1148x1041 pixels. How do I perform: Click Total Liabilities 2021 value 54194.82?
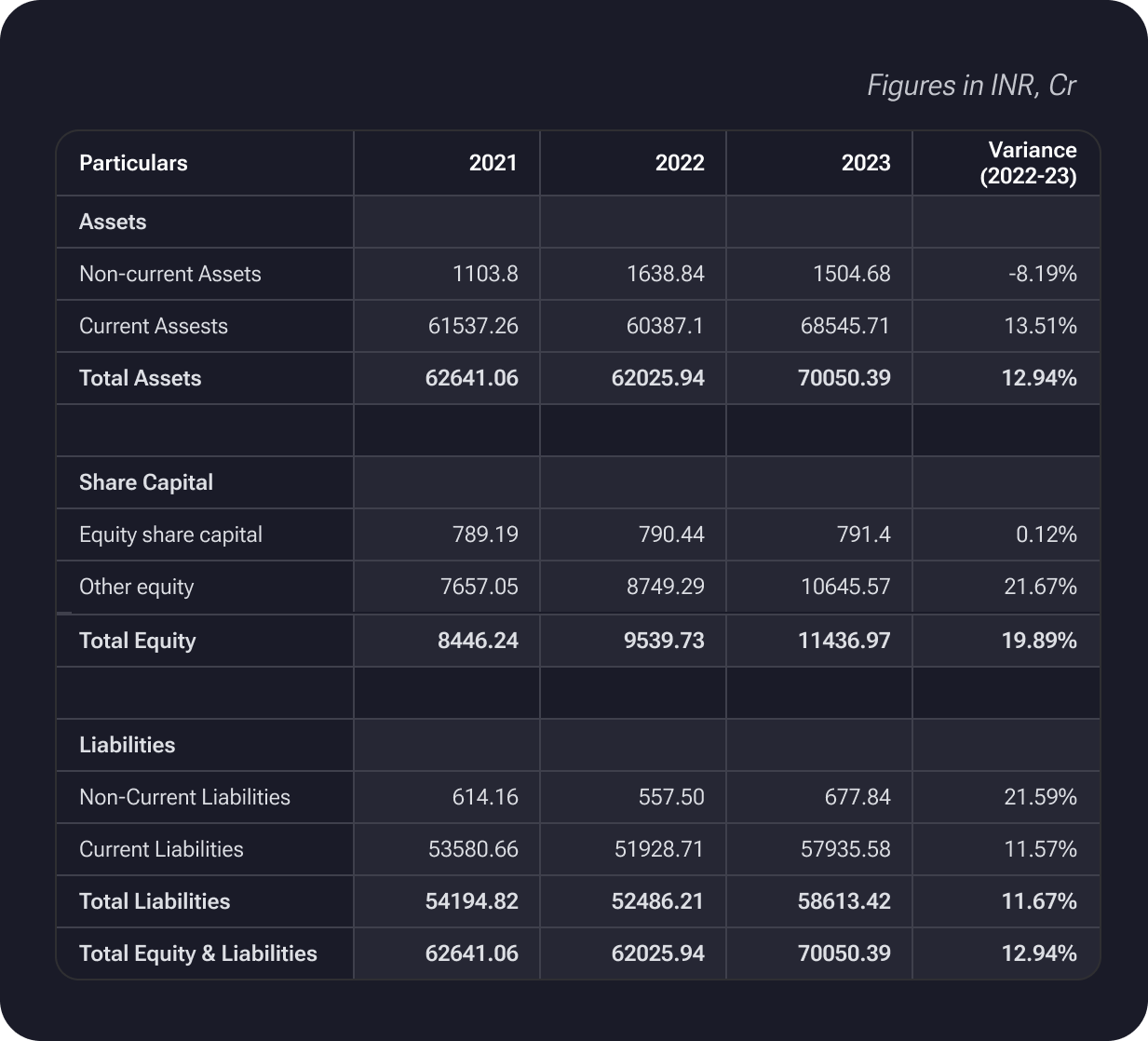click(x=471, y=901)
